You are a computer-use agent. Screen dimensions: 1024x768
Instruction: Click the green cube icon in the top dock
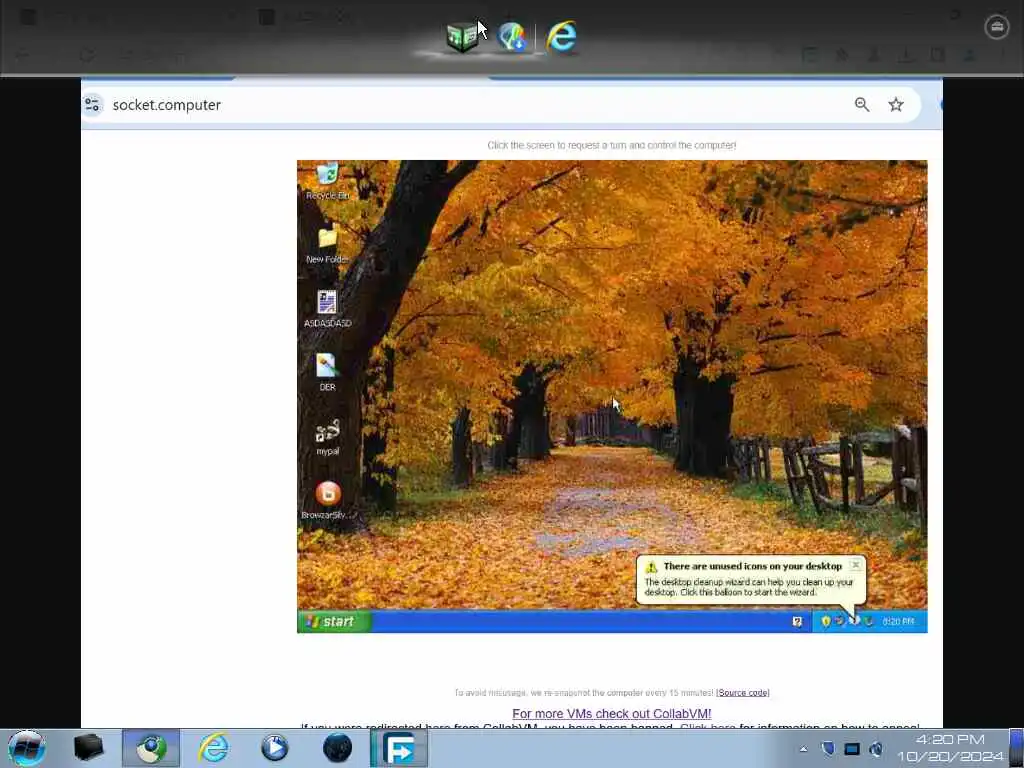click(463, 37)
